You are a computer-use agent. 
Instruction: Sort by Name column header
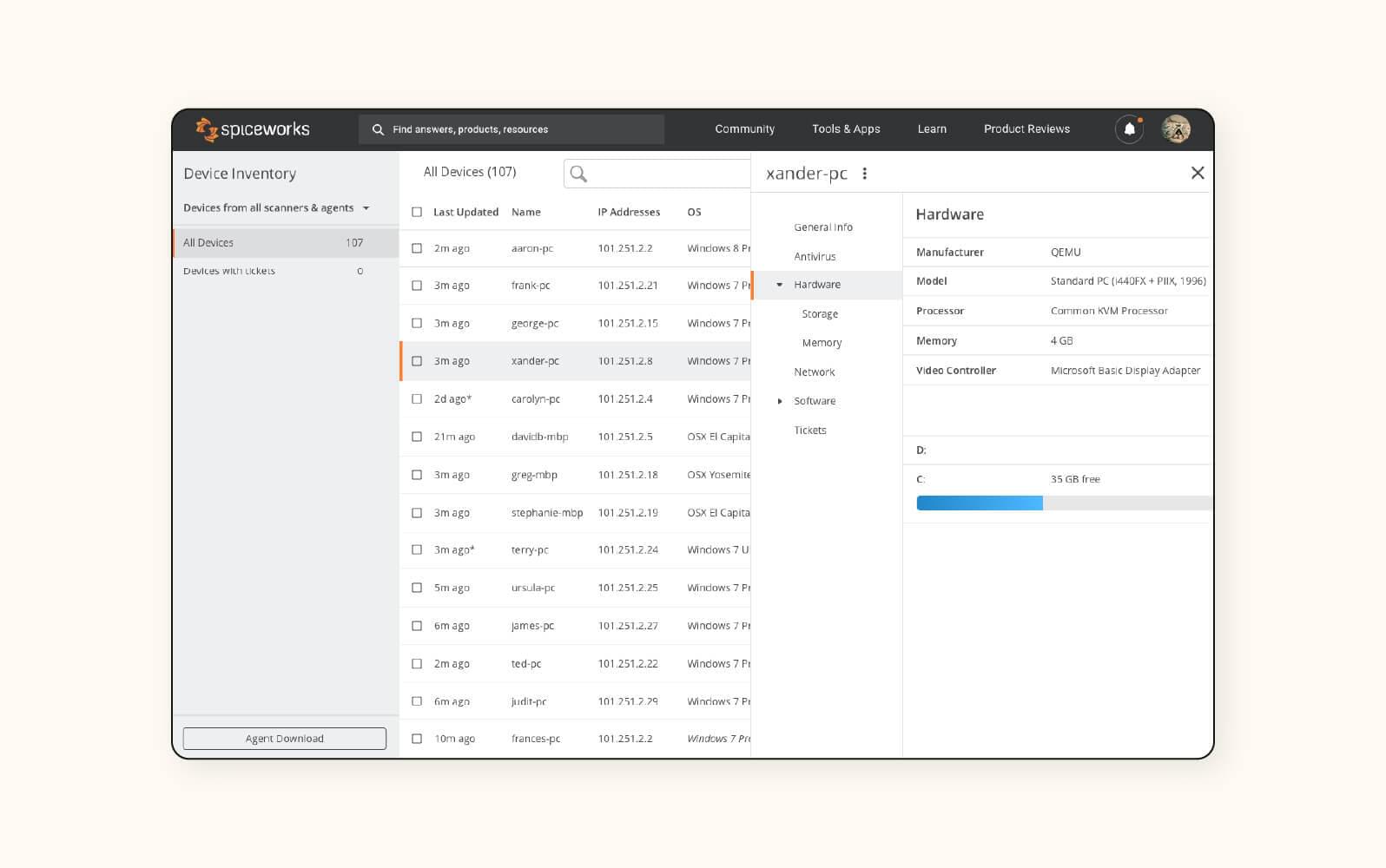click(x=526, y=212)
